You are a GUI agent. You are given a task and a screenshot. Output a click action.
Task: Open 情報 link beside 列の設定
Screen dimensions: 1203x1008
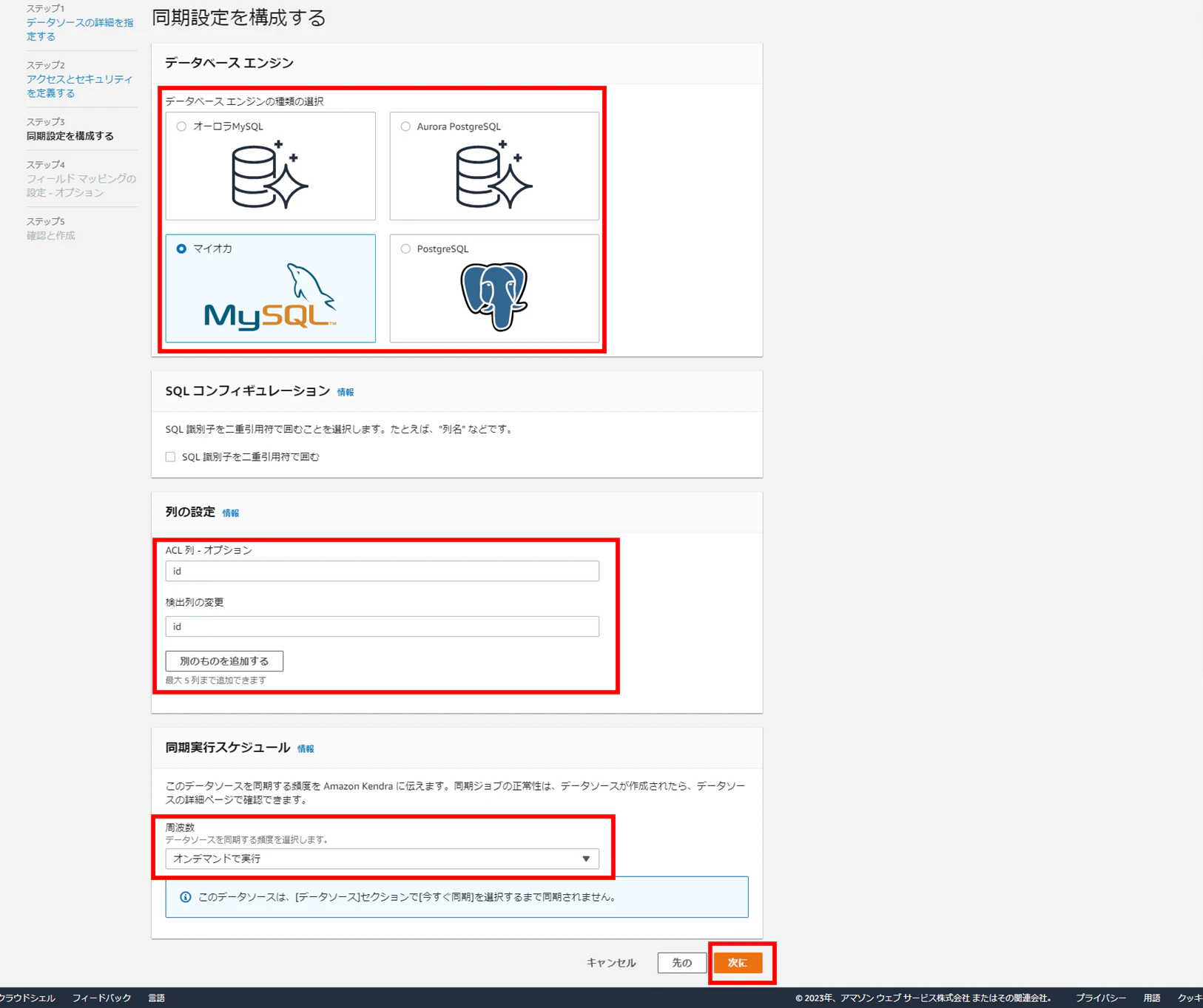(x=231, y=513)
